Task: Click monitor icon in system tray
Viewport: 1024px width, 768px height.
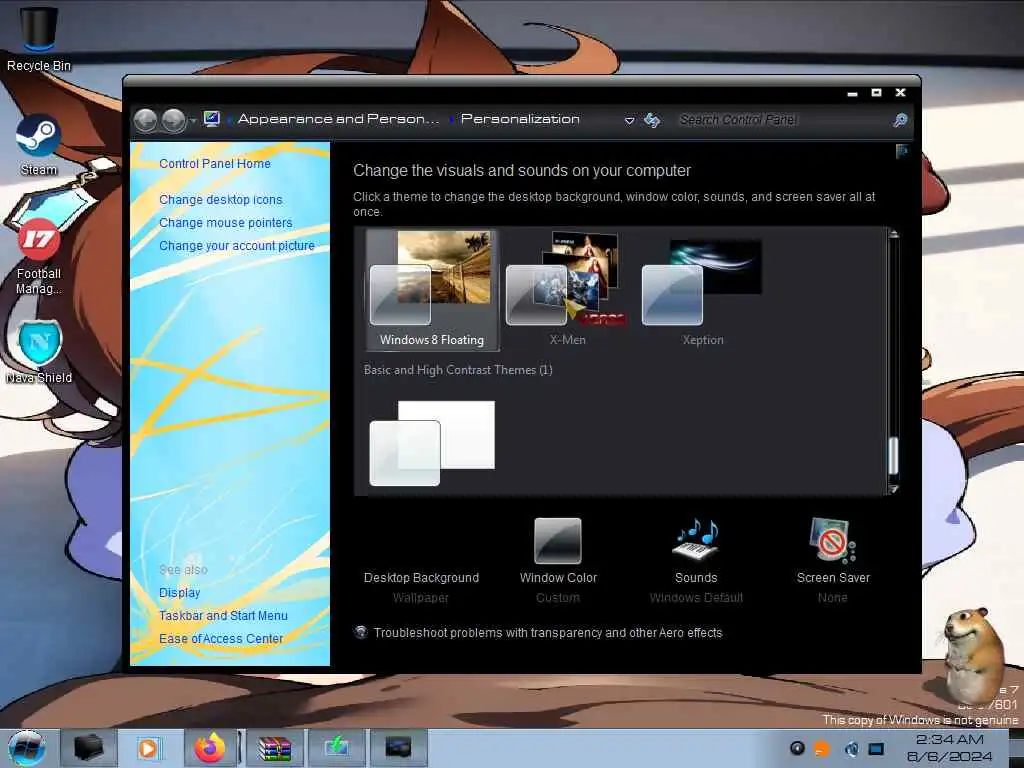Action: (876, 749)
